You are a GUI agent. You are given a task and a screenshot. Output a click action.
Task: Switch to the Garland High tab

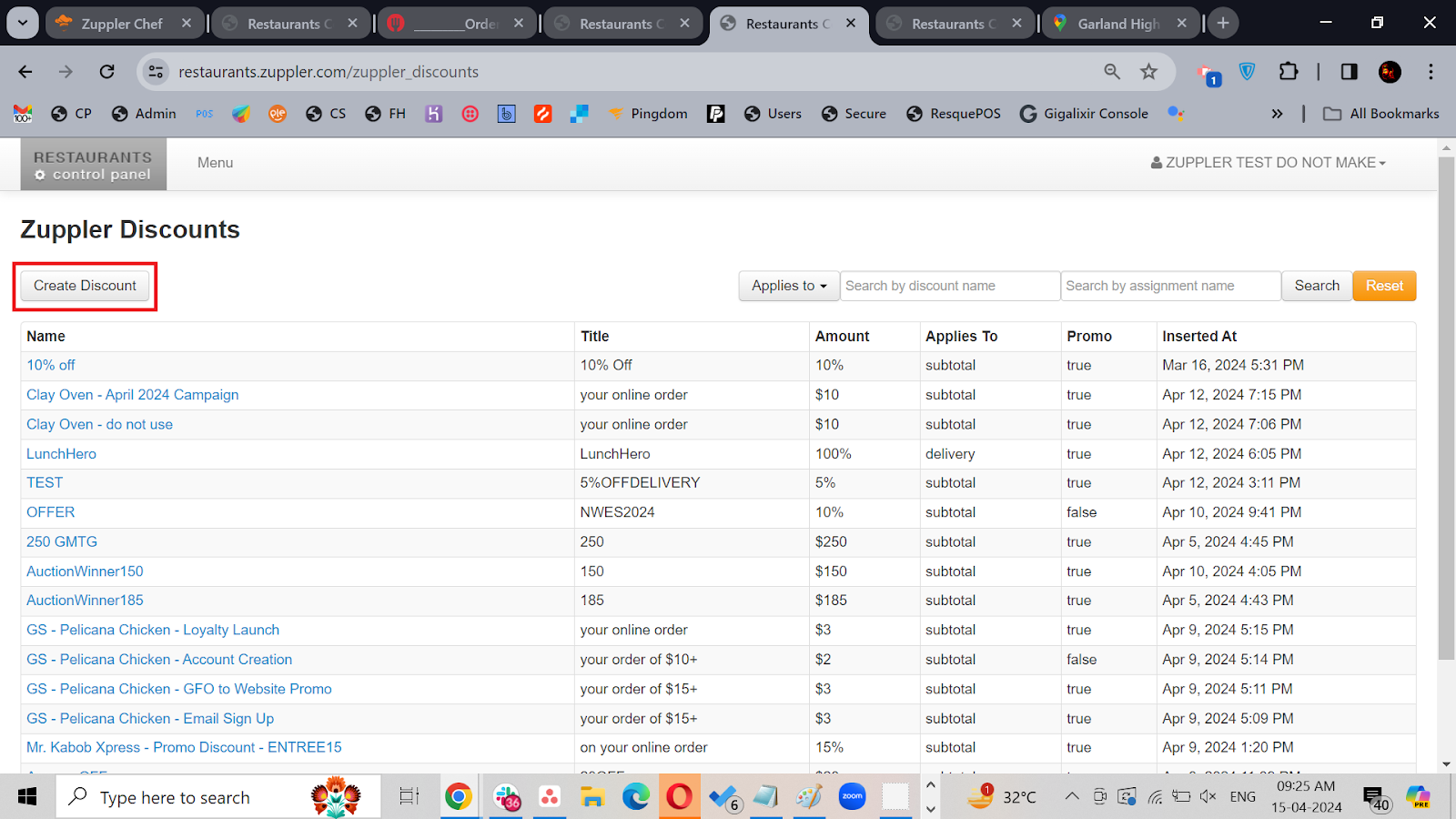pos(1119,24)
